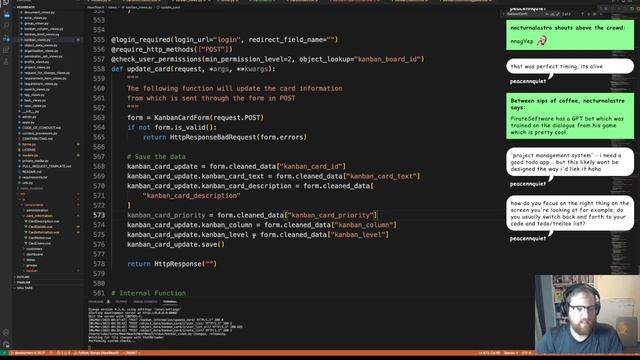640x360 pixels.
Task: Expand the TIMELINE section
Action: tap(23, 282)
